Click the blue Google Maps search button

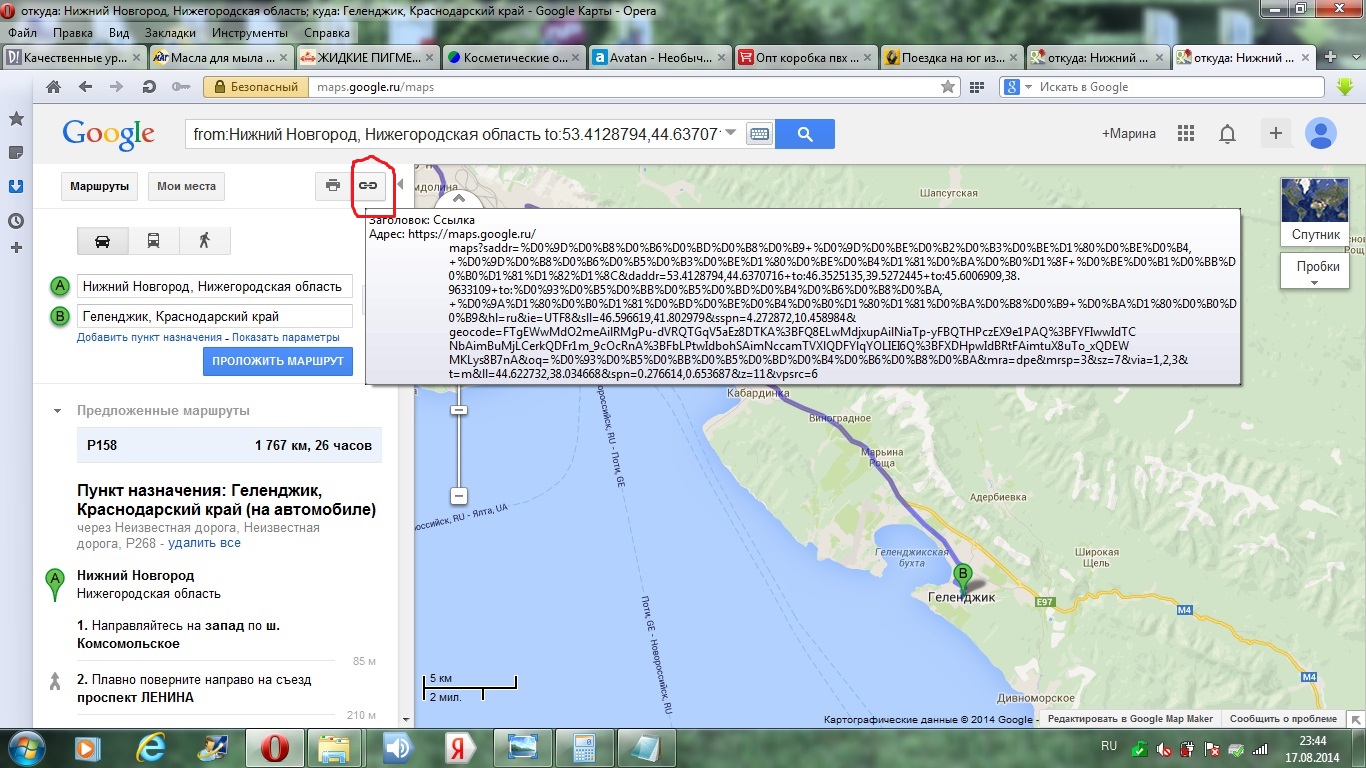tap(804, 133)
